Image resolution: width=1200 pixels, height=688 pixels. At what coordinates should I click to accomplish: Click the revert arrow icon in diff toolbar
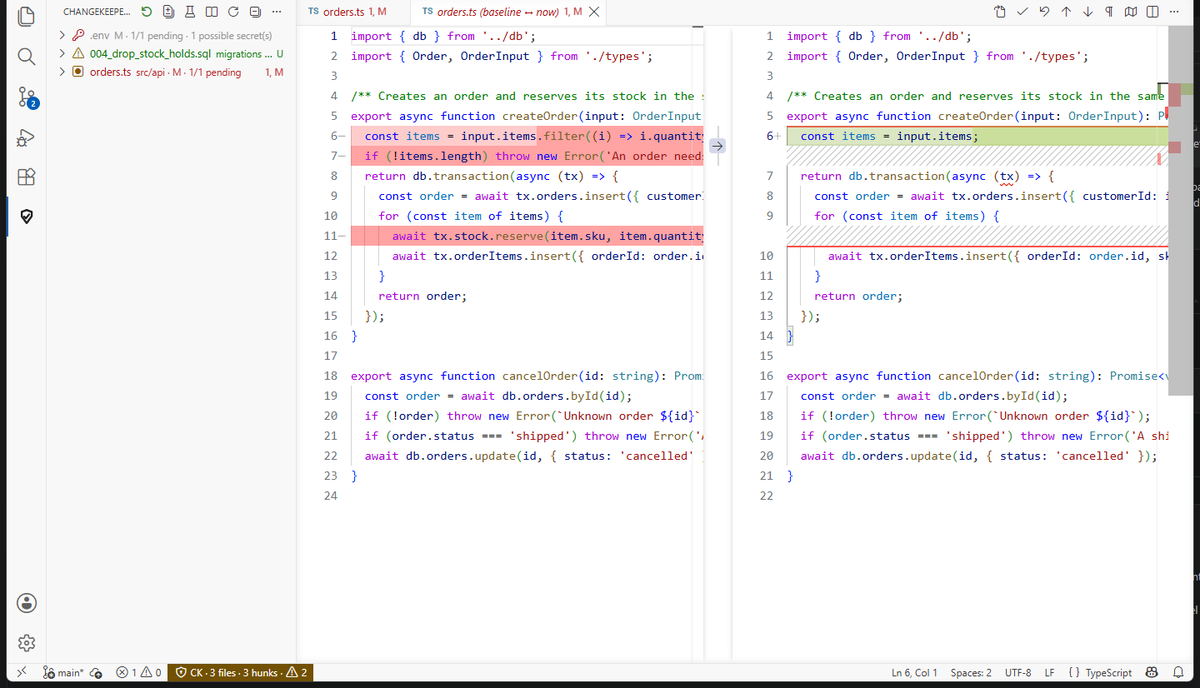[x=1044, y=12]
